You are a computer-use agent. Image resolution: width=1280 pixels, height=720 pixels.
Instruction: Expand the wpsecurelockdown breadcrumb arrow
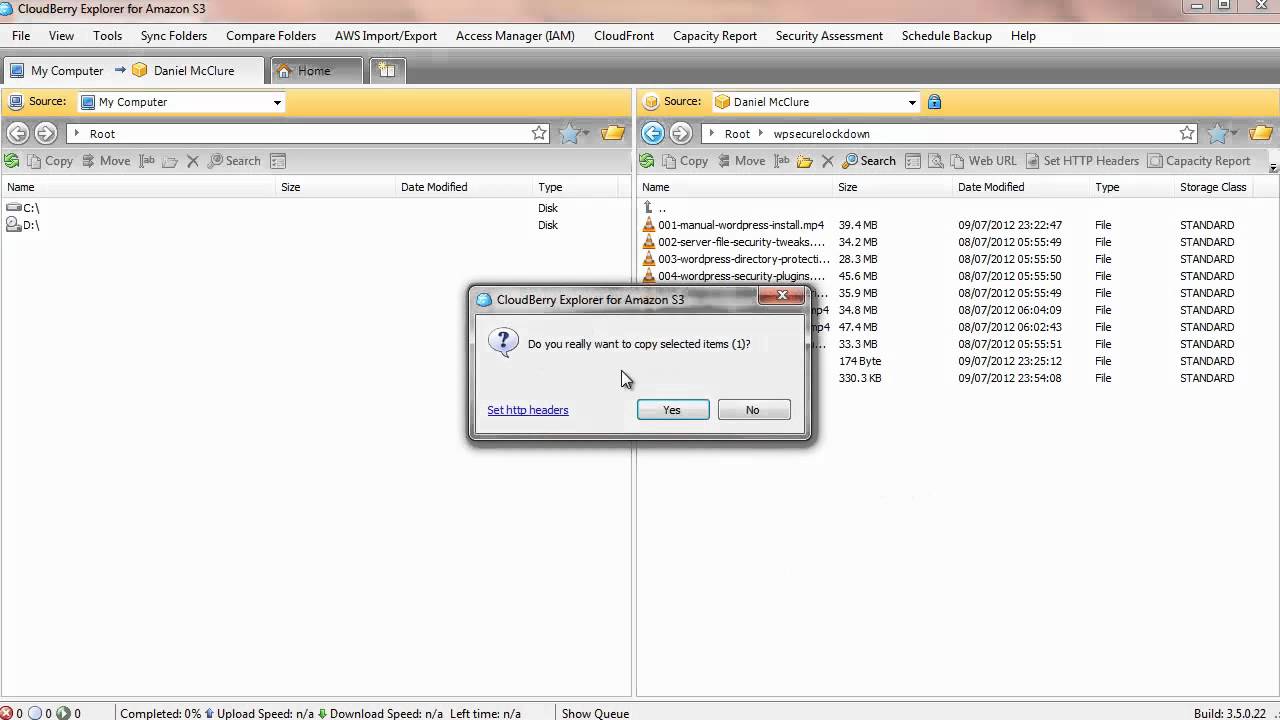pyautogui.click(x=762, y=133)
